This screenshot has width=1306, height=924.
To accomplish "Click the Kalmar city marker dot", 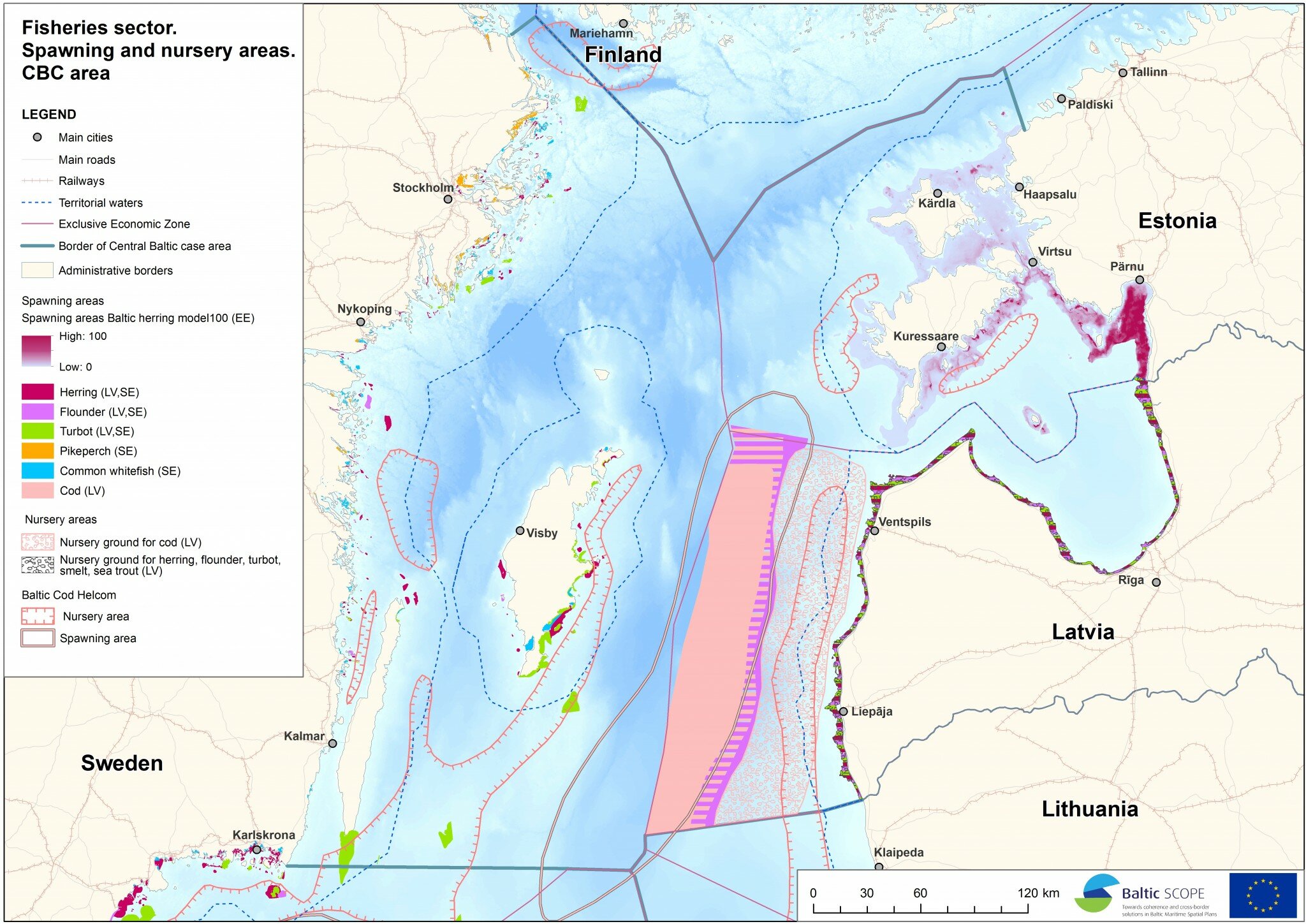I will coord(332,743).
